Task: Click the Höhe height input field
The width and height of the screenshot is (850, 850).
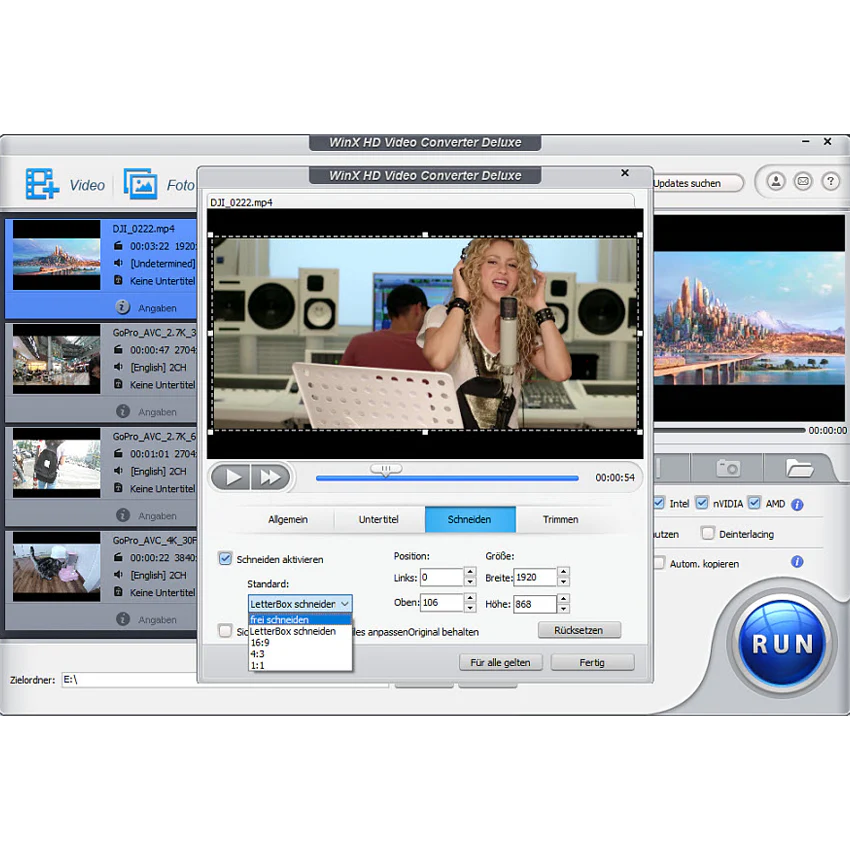Action: coord(535,603)
